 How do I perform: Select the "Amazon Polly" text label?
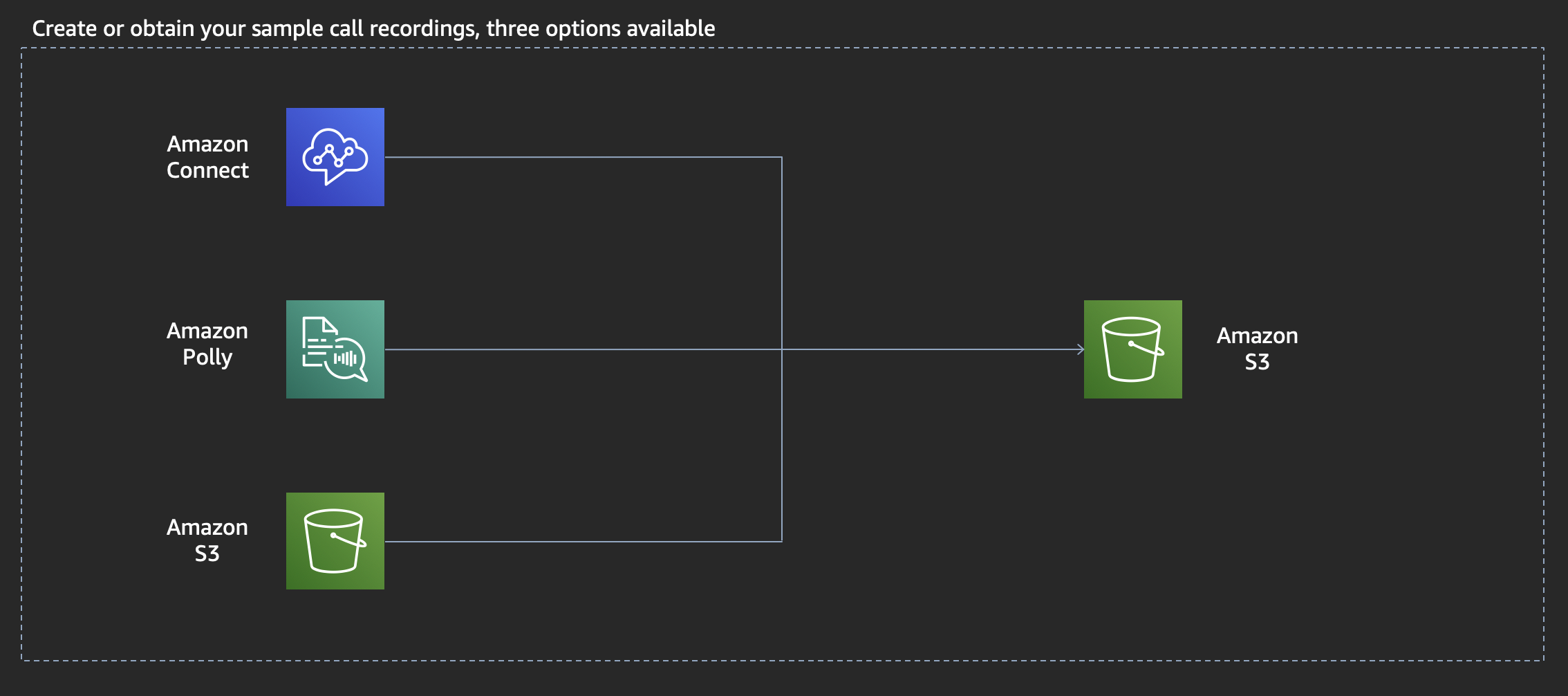(207, 344)
